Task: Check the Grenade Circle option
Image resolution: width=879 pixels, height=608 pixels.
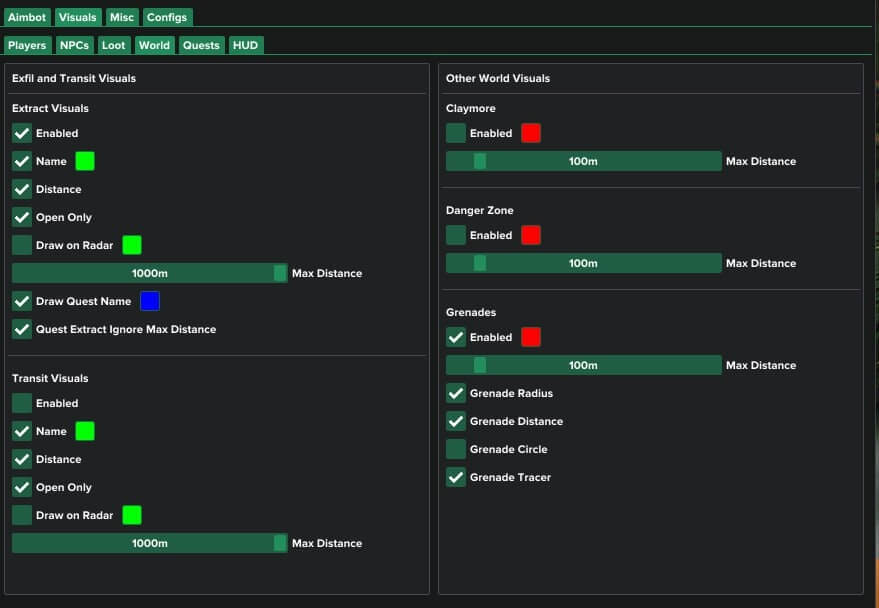Action: (x=456, y=449)
